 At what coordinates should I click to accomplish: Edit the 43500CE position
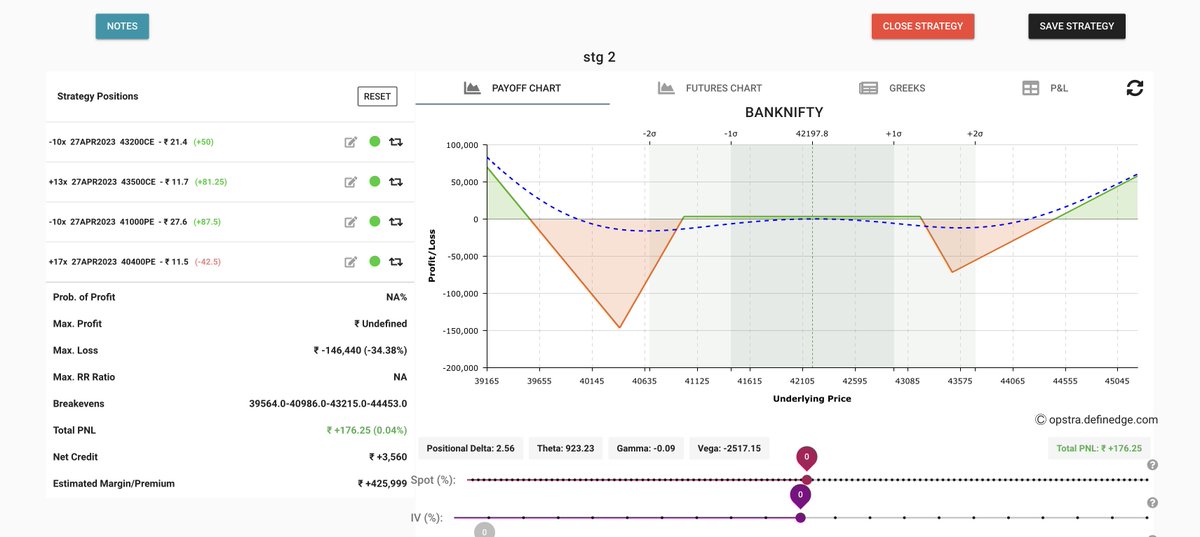(x=351, y=182)
